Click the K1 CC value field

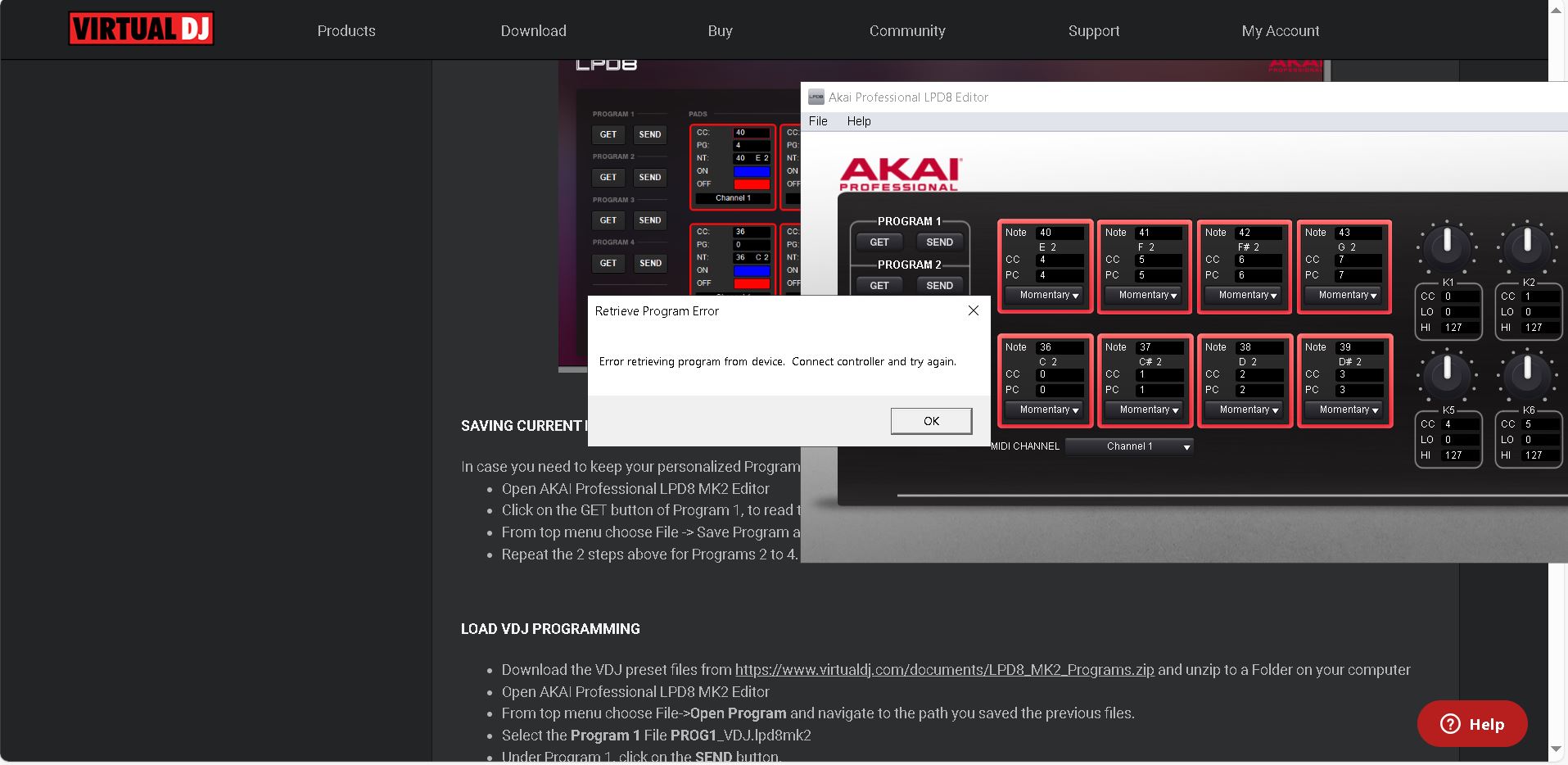[x=1460, y=296]
